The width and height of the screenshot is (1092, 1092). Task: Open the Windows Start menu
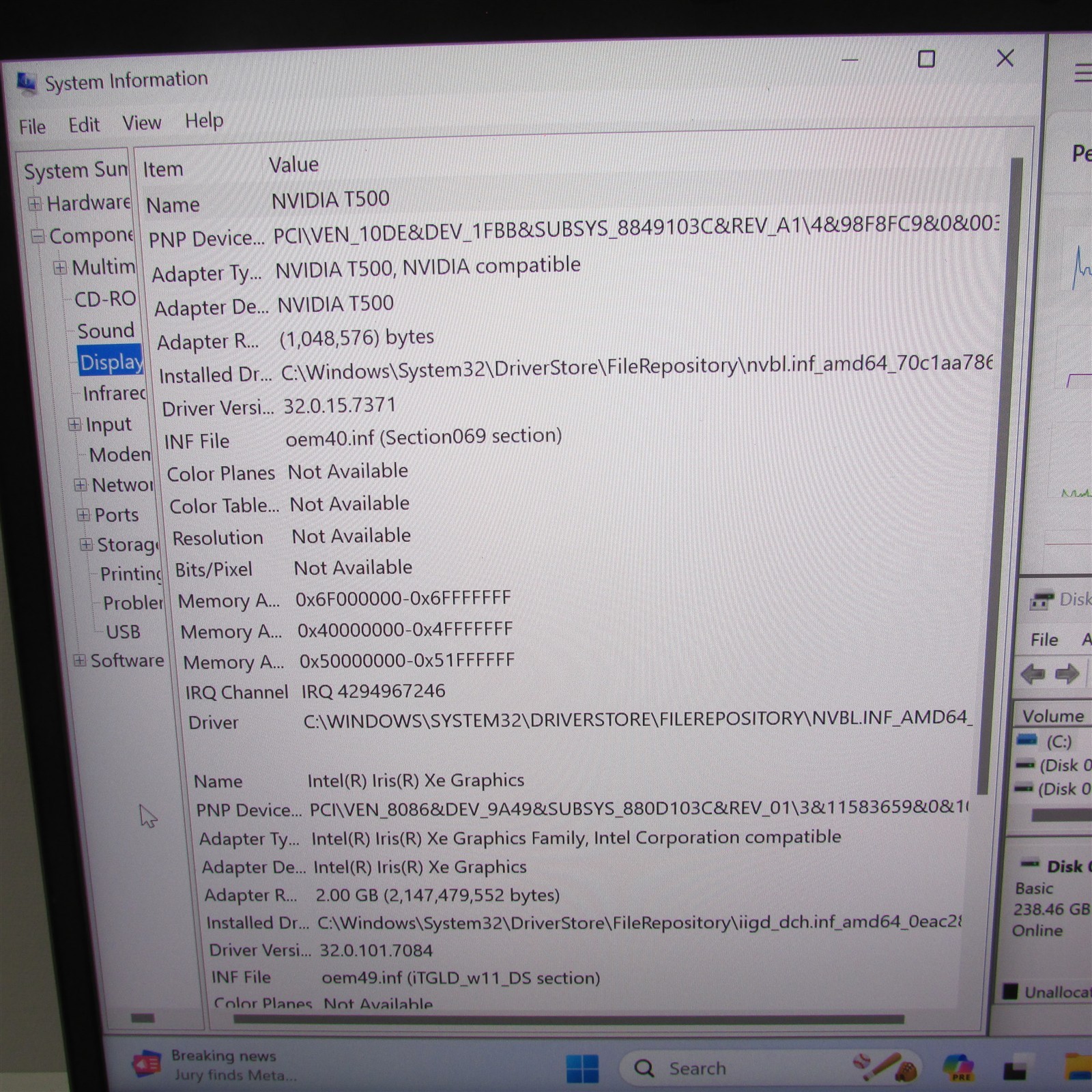[x=582, y=1067]
